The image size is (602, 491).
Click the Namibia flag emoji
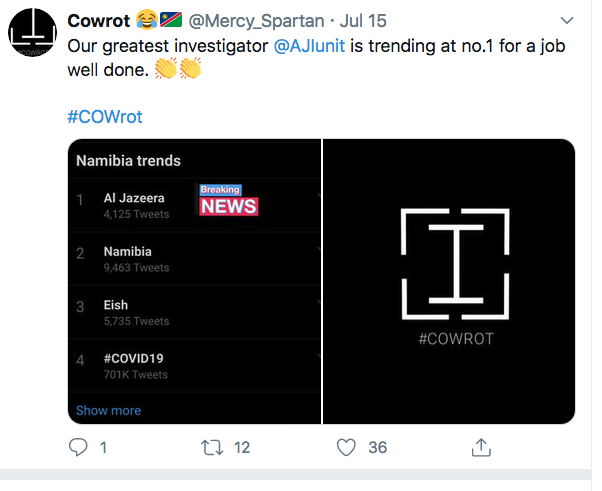171,20
